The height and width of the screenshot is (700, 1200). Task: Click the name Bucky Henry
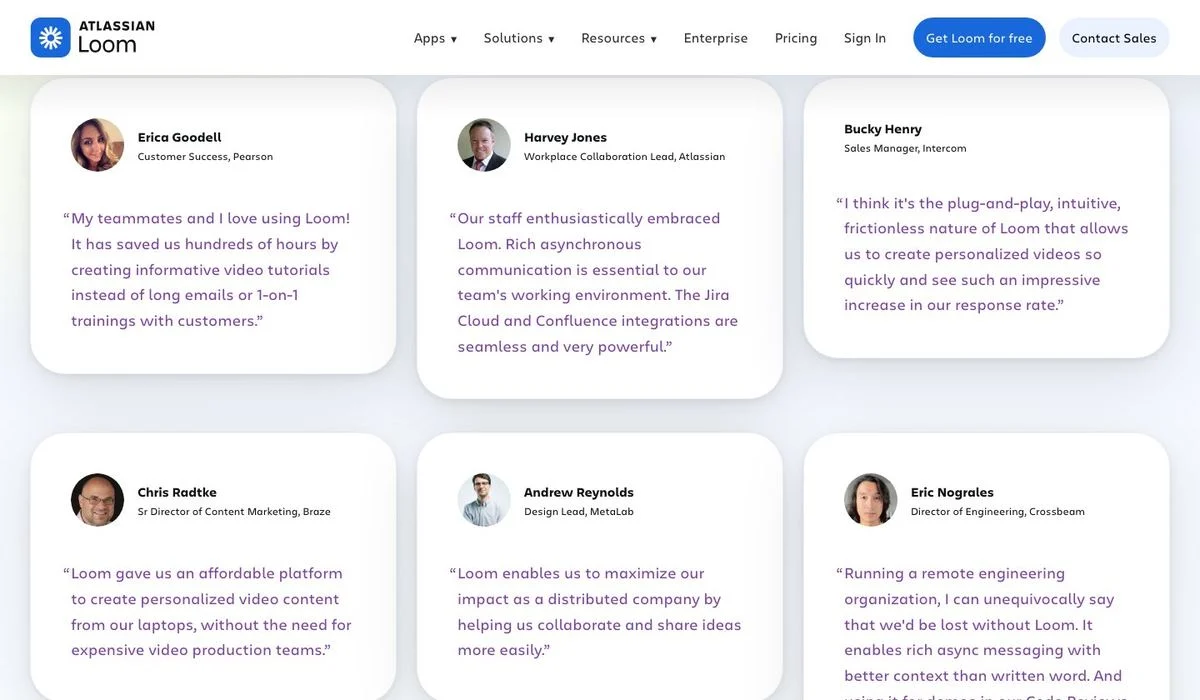(883, 129)
